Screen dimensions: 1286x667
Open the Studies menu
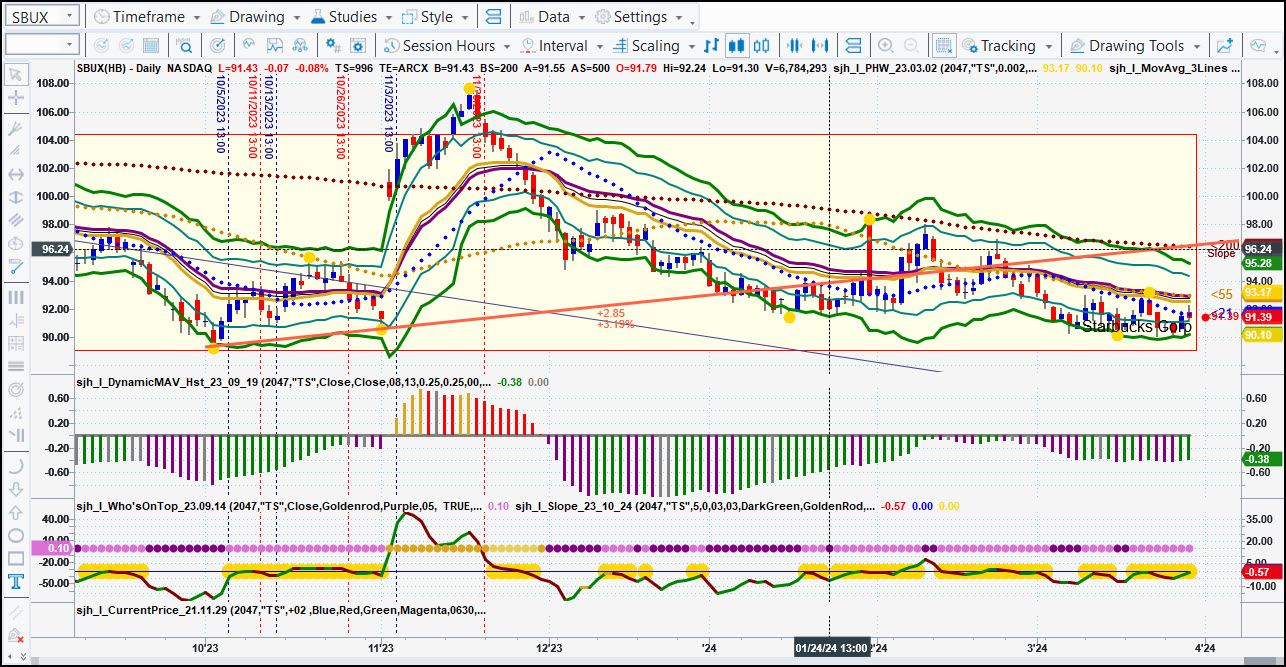[351, 17]
